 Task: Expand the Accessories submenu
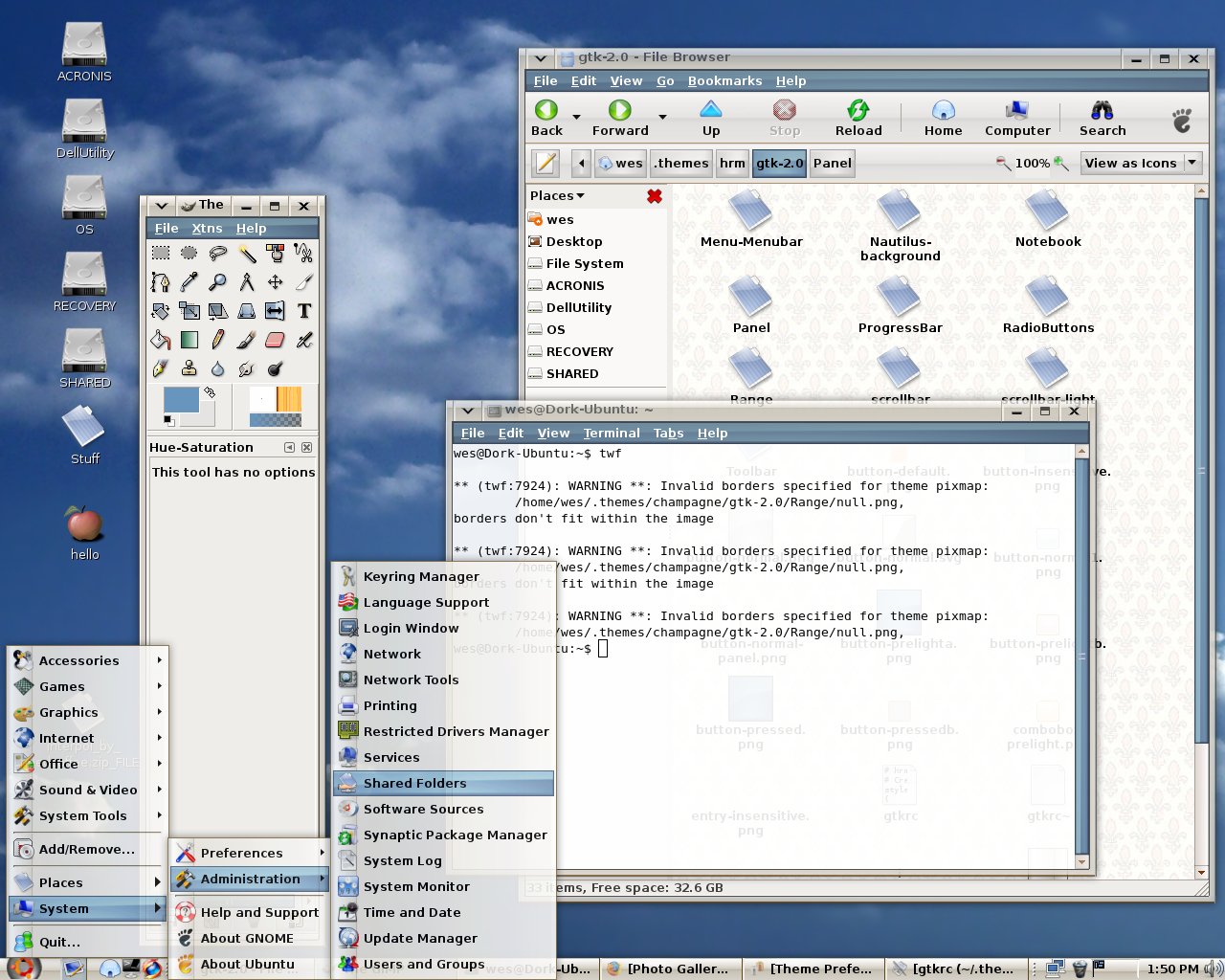[88, 661]
